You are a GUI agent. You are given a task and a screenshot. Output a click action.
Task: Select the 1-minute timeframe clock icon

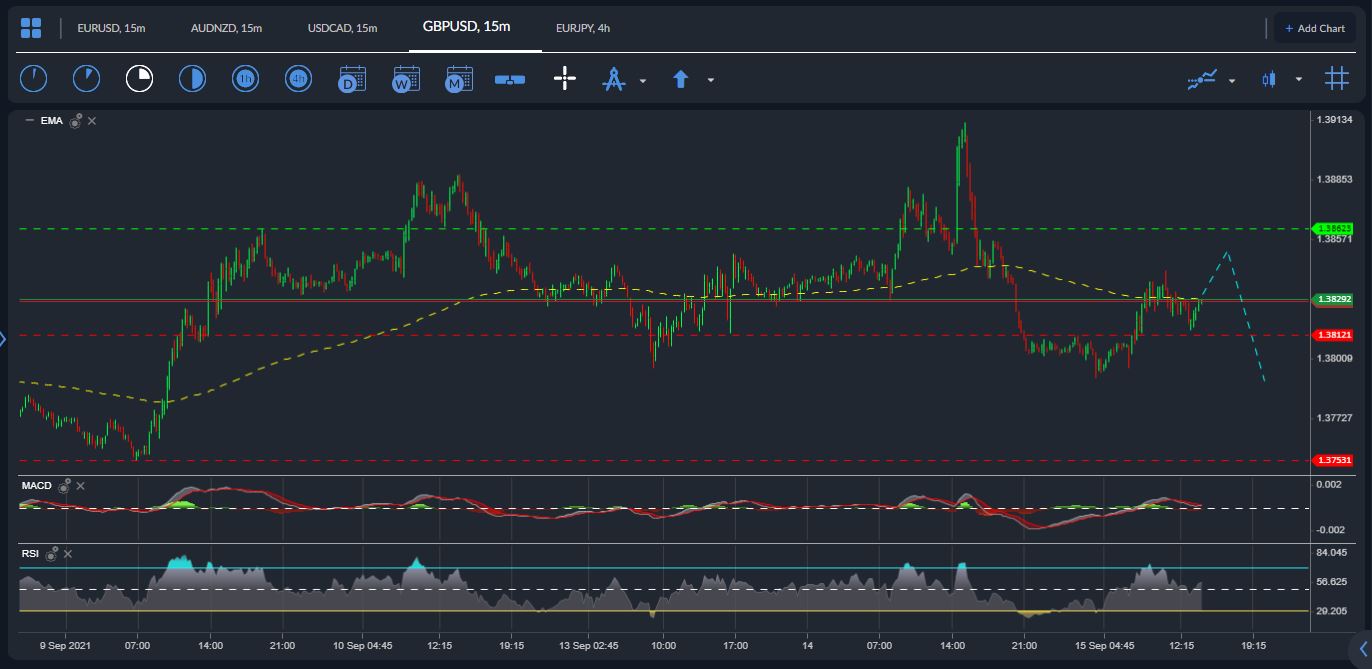pos(33,79)
